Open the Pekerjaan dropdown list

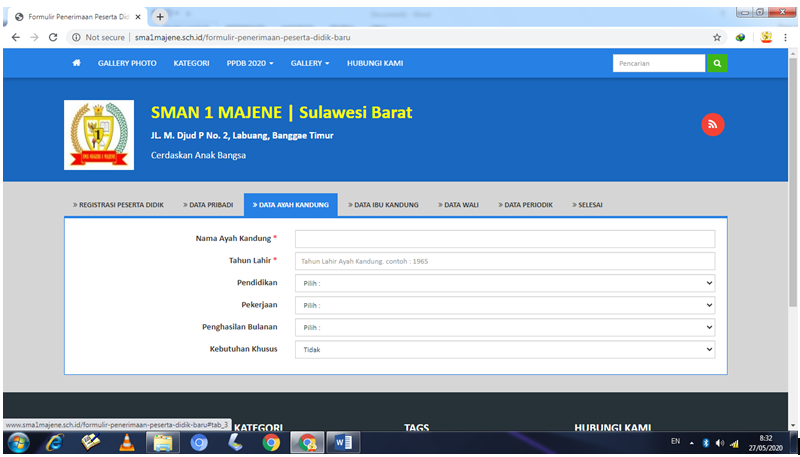point(505,305)
